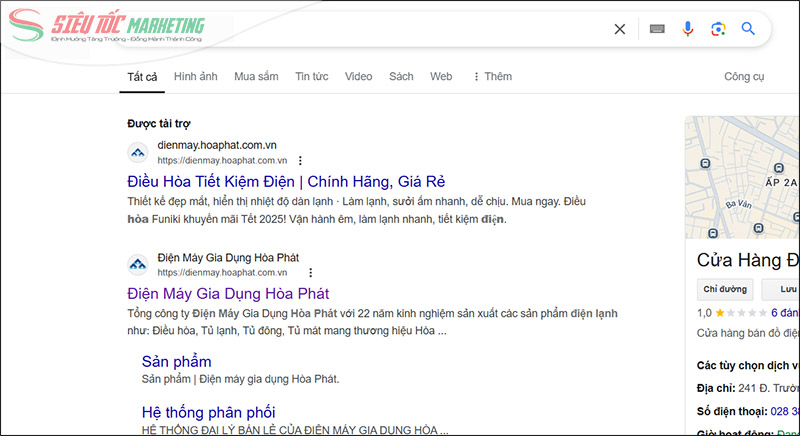Viewport: 800px width, 436px height.
Task: Click the blue magnifier search icon
Action: pyautogui.click(x=748, y=29)
